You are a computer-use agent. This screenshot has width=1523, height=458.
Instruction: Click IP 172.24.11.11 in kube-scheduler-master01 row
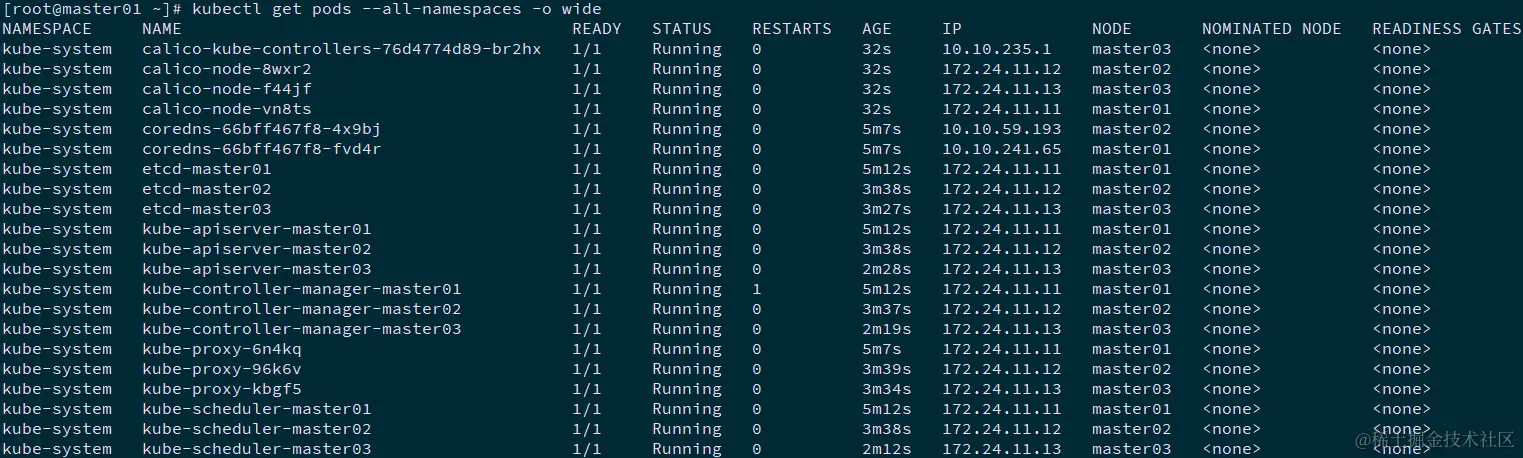pos(1002,409)
